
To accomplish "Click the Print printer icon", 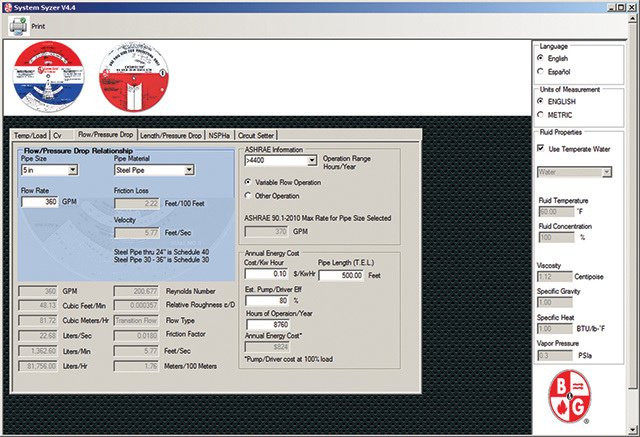I will [x=19, y=26].
